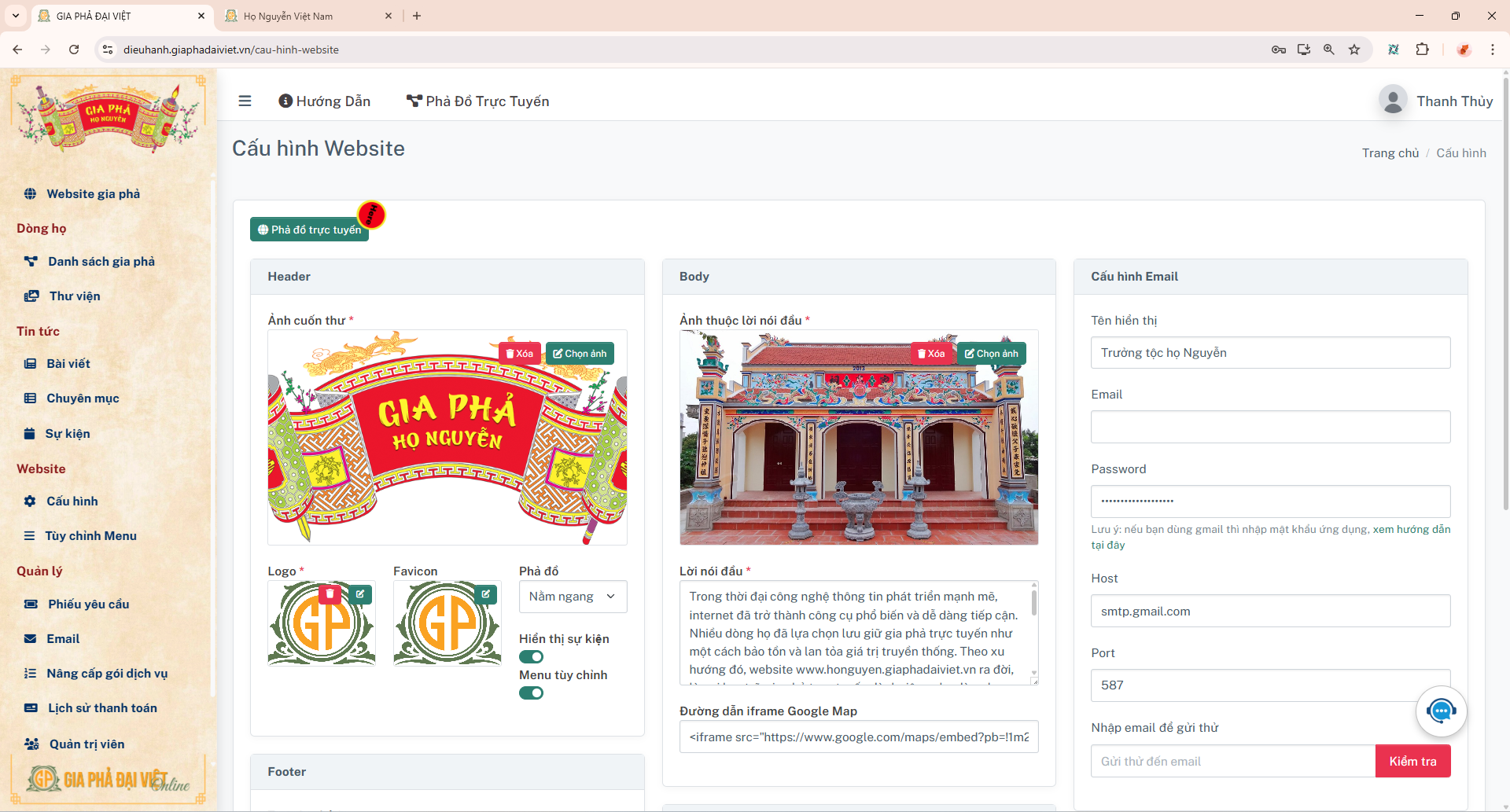
Task: Open Danh sách gia phả in sidebar
Action: point(101,262)
